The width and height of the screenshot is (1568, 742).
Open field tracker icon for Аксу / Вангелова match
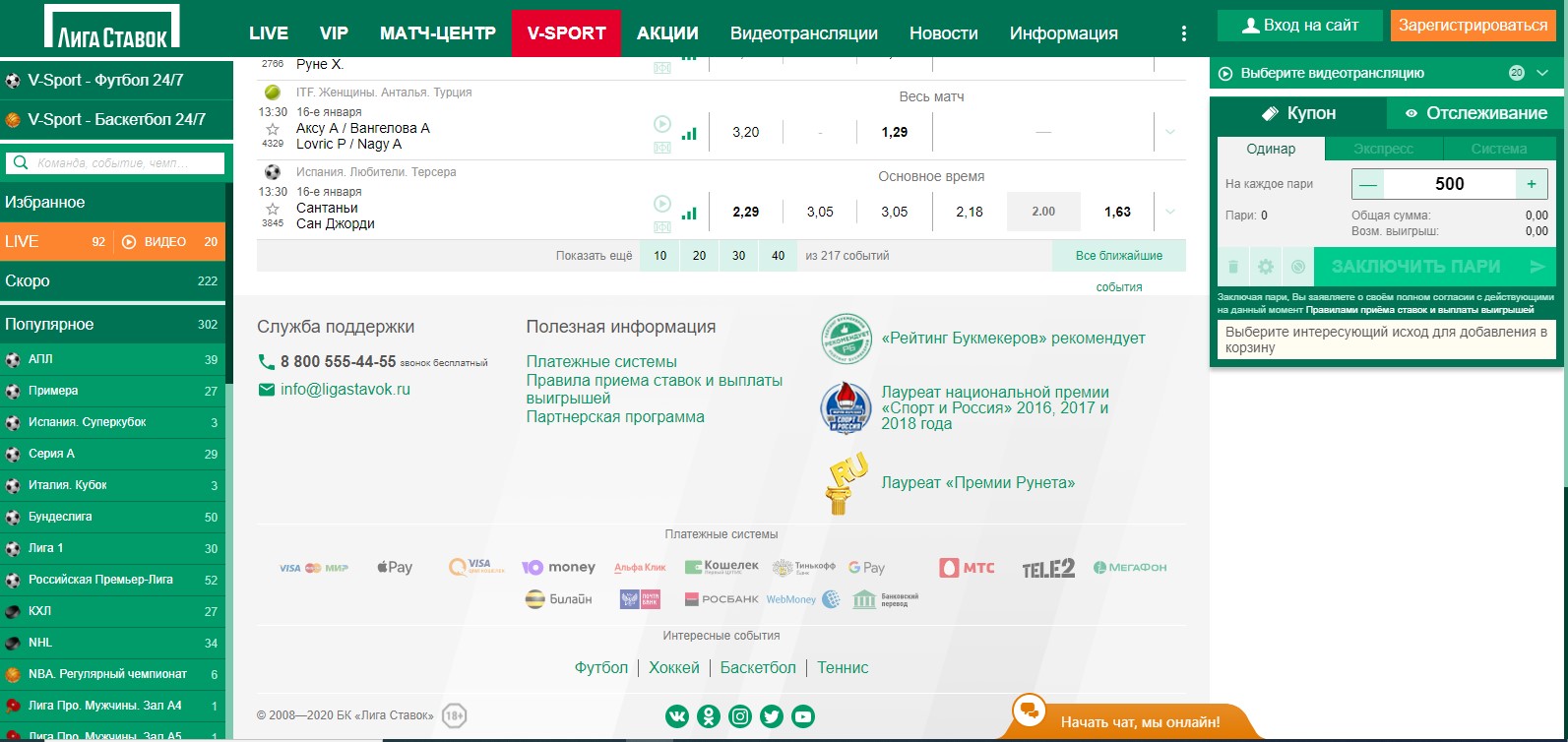pos(662,148)
